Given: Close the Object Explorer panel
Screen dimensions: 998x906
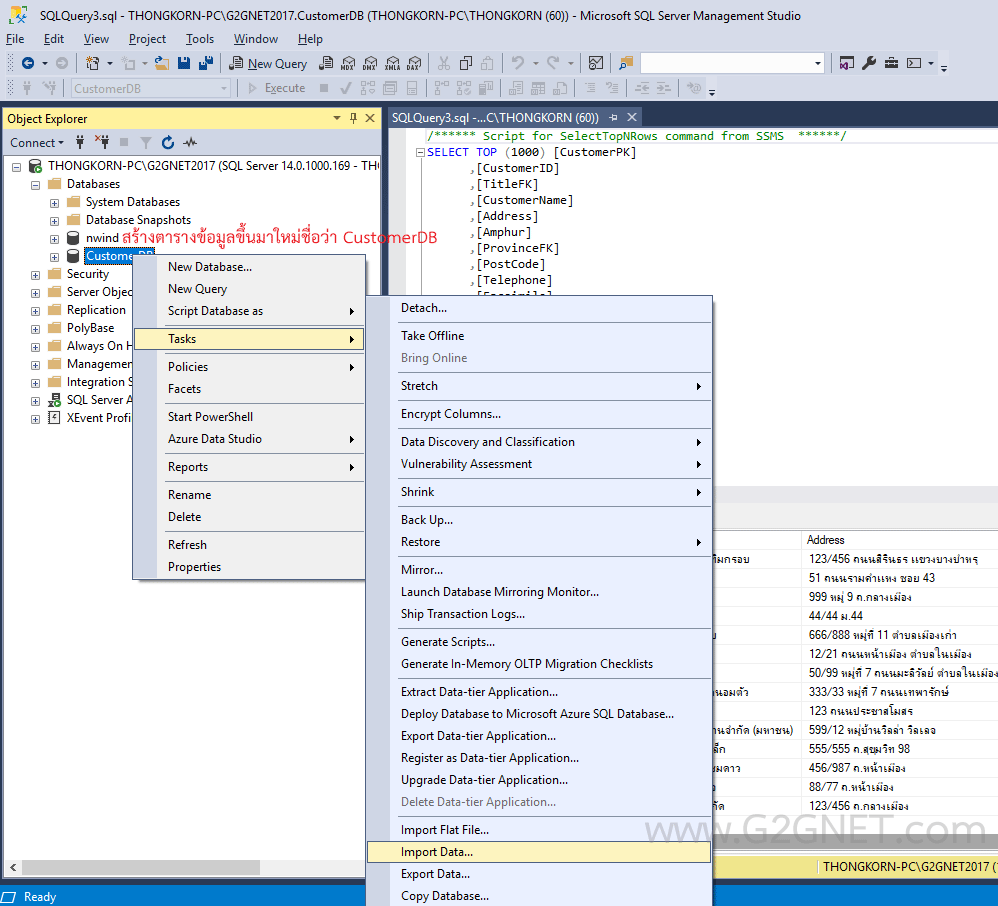Looking at the screenshot, I should click(x=370, y=118).
